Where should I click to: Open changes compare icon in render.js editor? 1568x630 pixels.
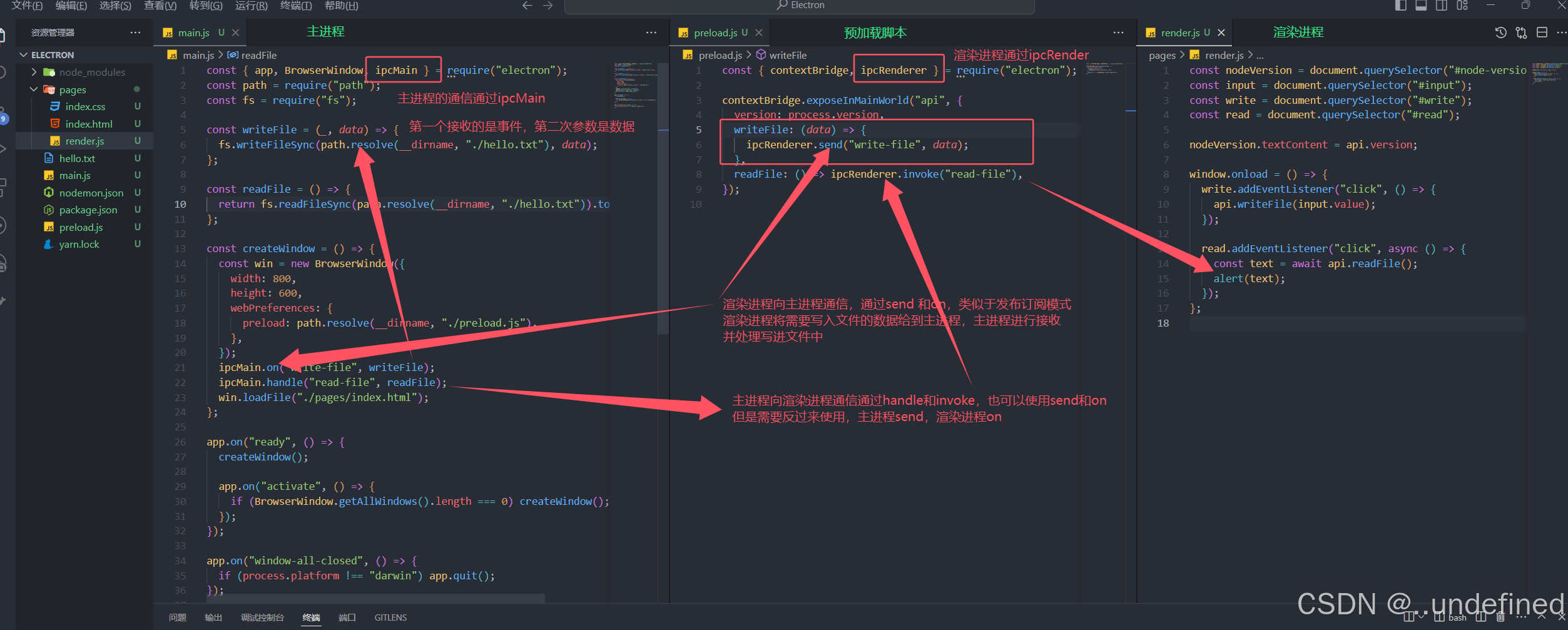click(x=1521, y=33)
